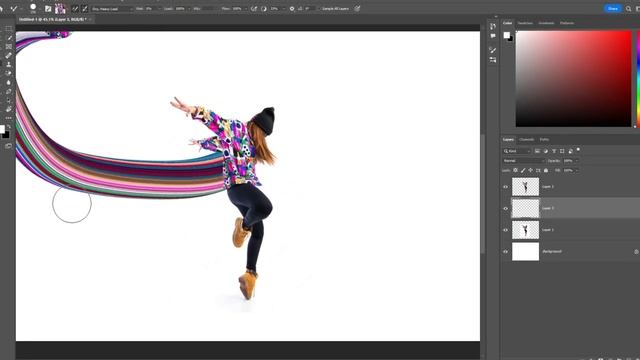Open the Brushes panel icon
This screenshot has height=360, width=640.
click(x=493, y=50)
